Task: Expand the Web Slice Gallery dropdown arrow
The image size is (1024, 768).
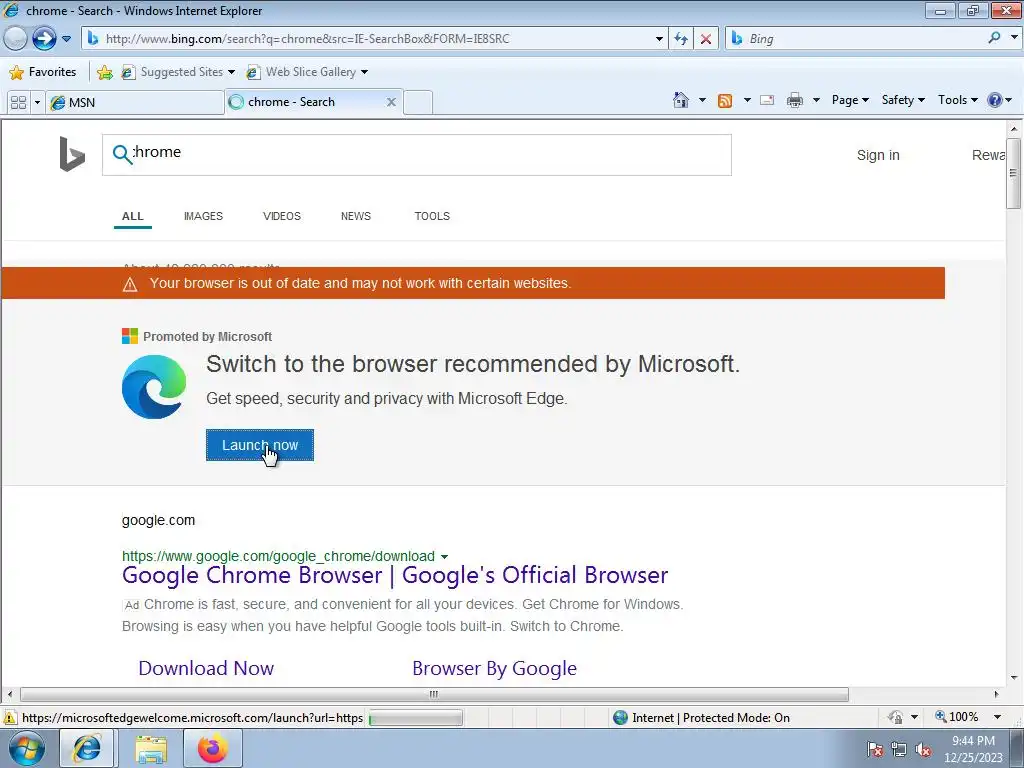Action: point(364,72)
